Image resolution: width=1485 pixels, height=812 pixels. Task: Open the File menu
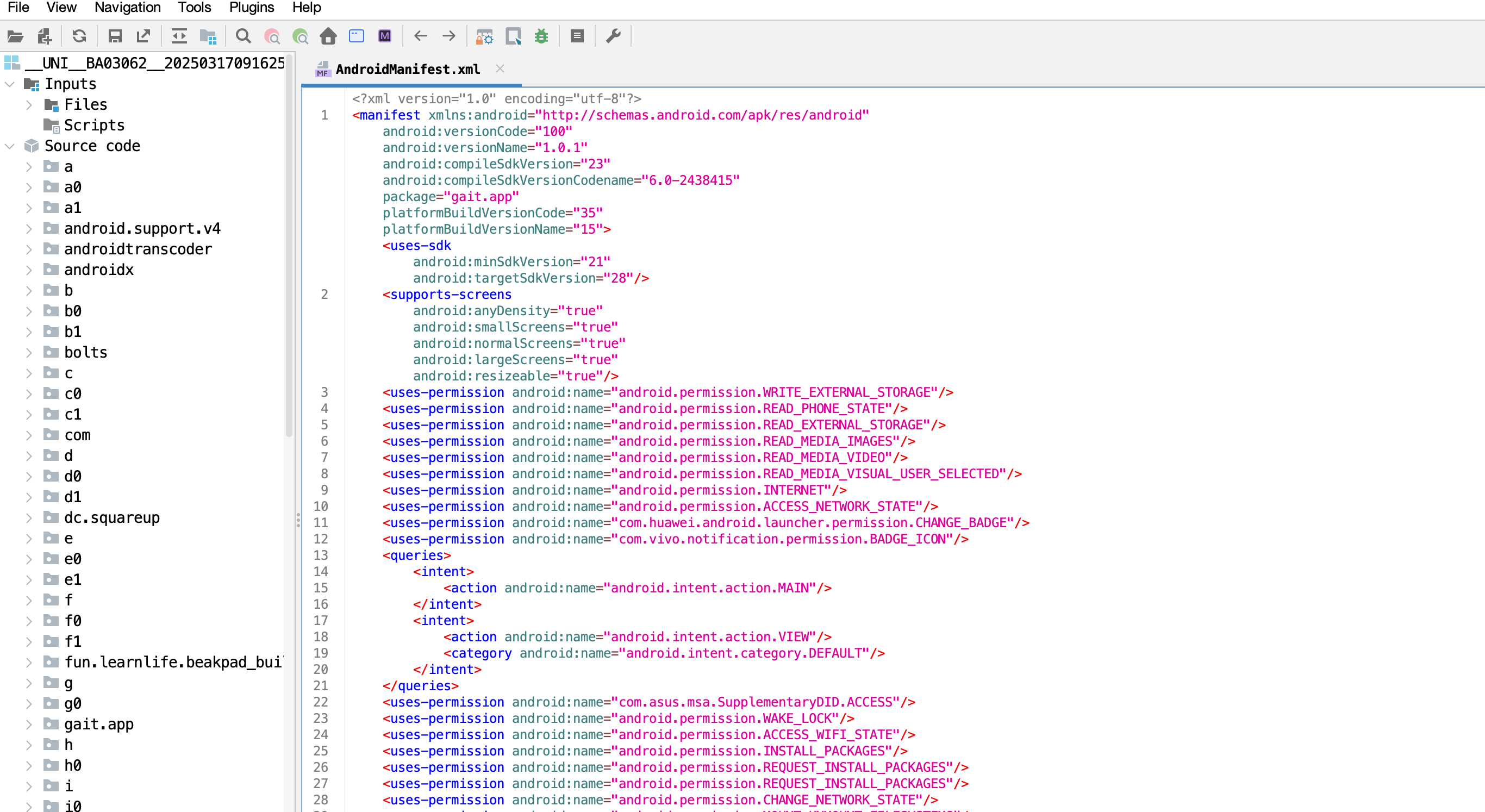pyautogui.click(x=18, y=8)
